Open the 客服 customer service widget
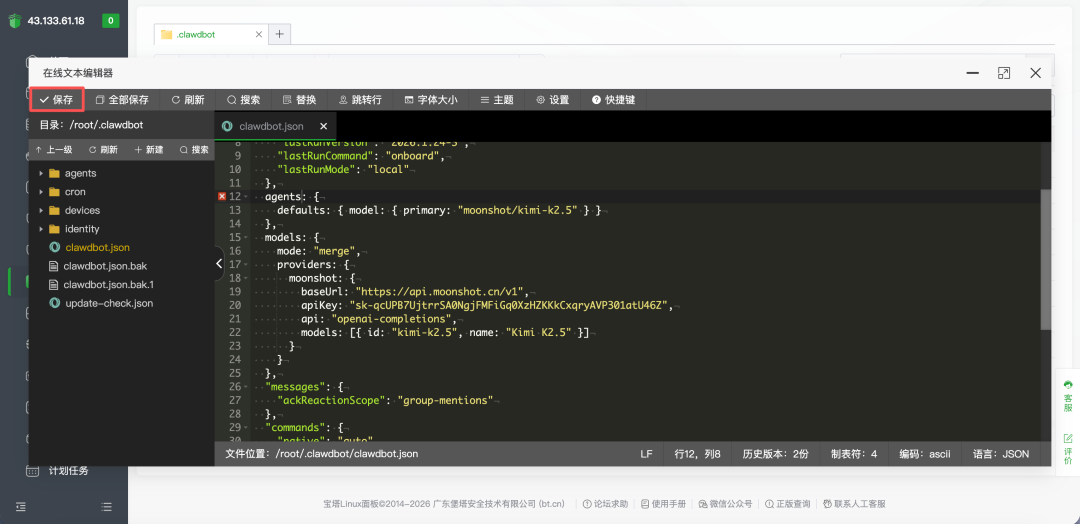1080x524 pixels. point(1068,396)
